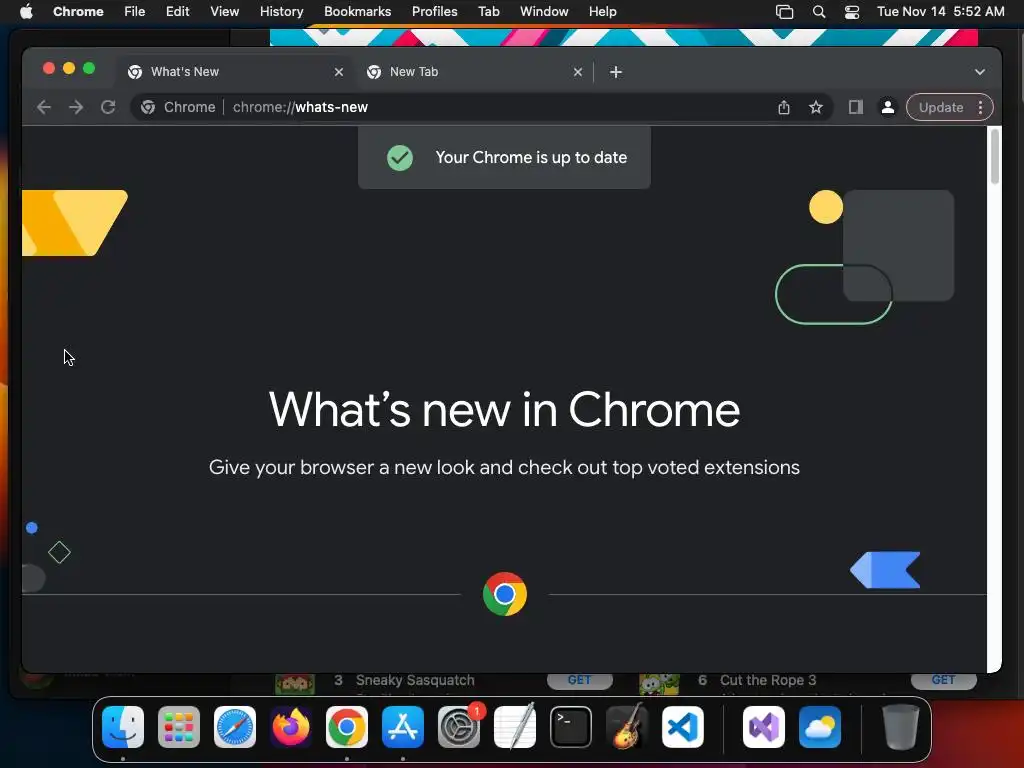This screenshot has height=768, width=1024.
Task: Open the Bookmarks menu
Action: point(357,11)
